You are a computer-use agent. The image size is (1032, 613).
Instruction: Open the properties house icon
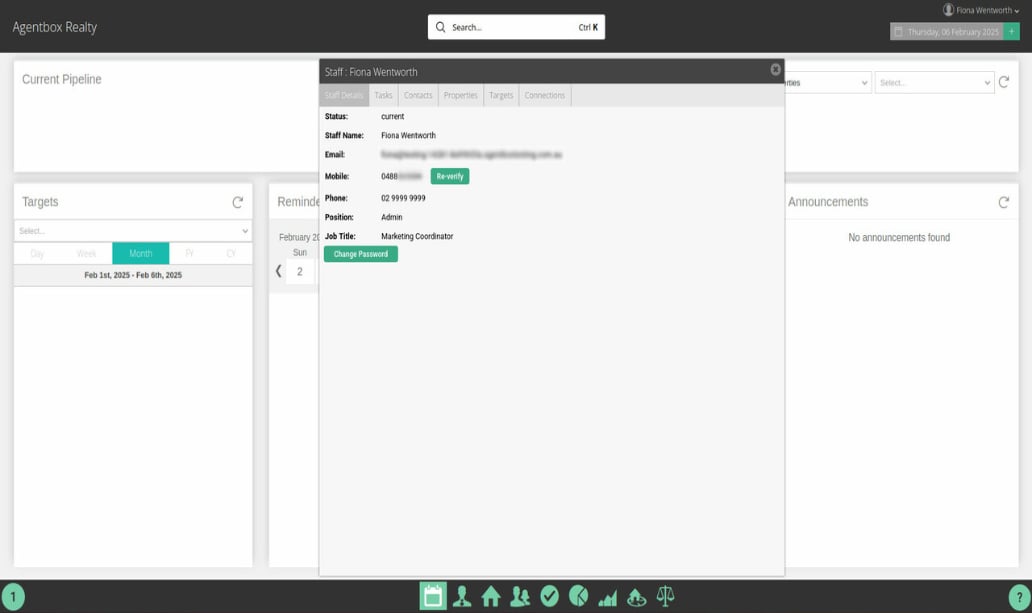(x=490, y=597)
